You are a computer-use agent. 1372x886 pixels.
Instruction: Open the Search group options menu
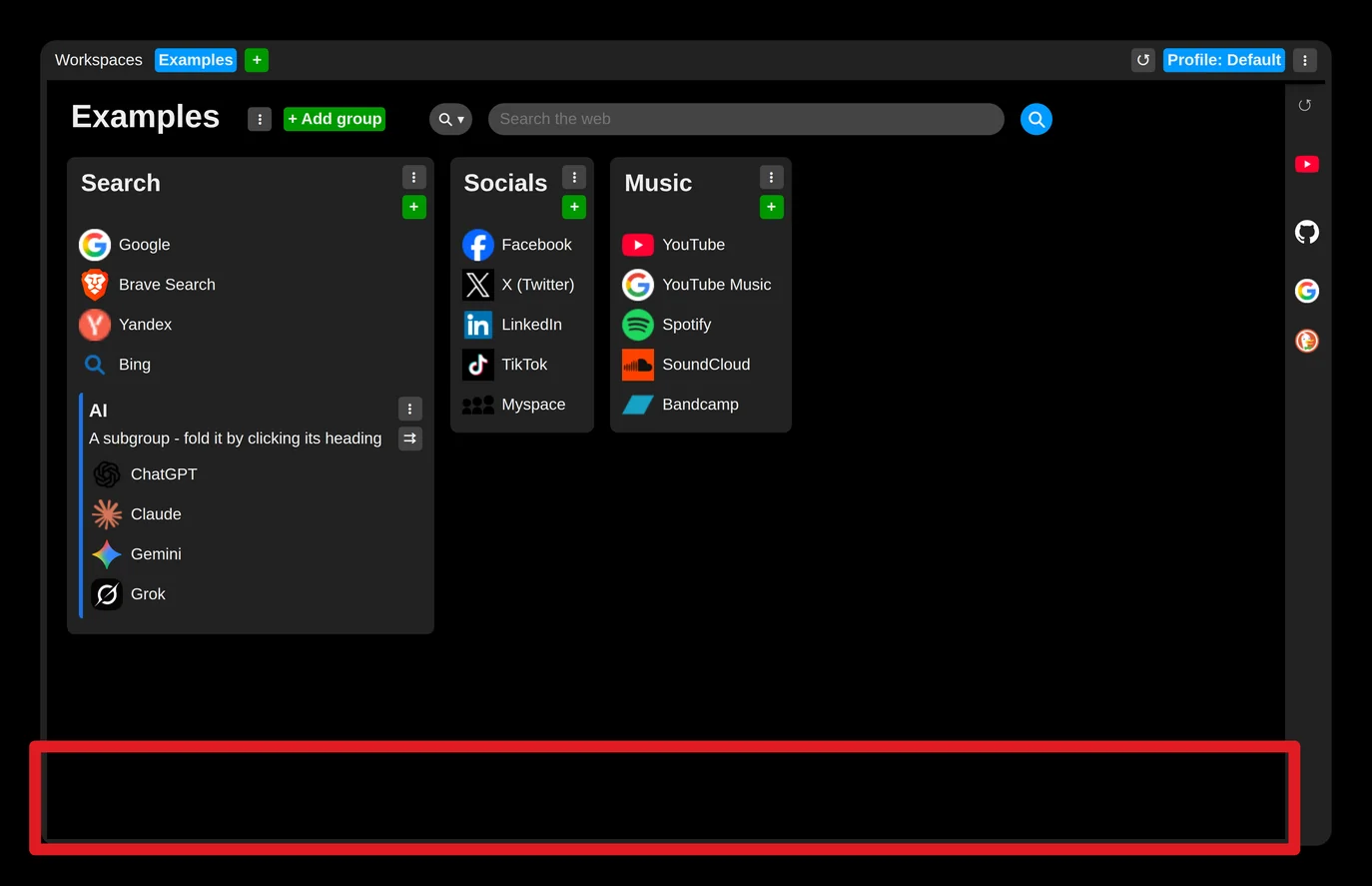414,177
